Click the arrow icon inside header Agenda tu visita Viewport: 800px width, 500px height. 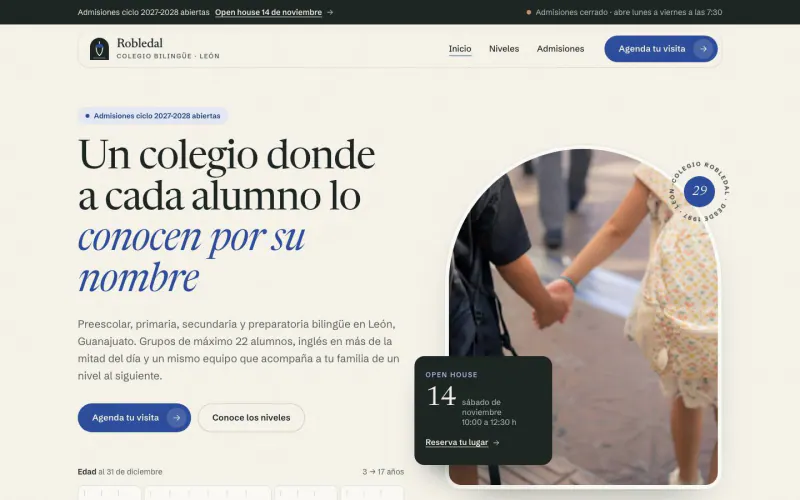[704, 49]
